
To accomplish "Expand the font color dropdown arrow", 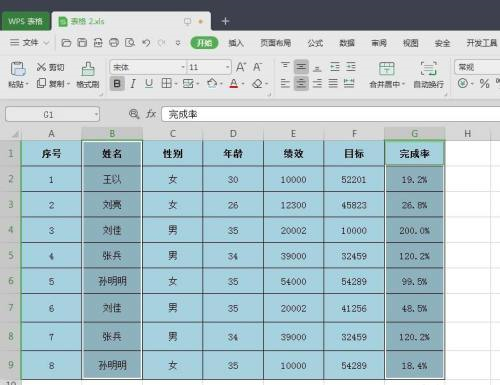I will (243, 83).
